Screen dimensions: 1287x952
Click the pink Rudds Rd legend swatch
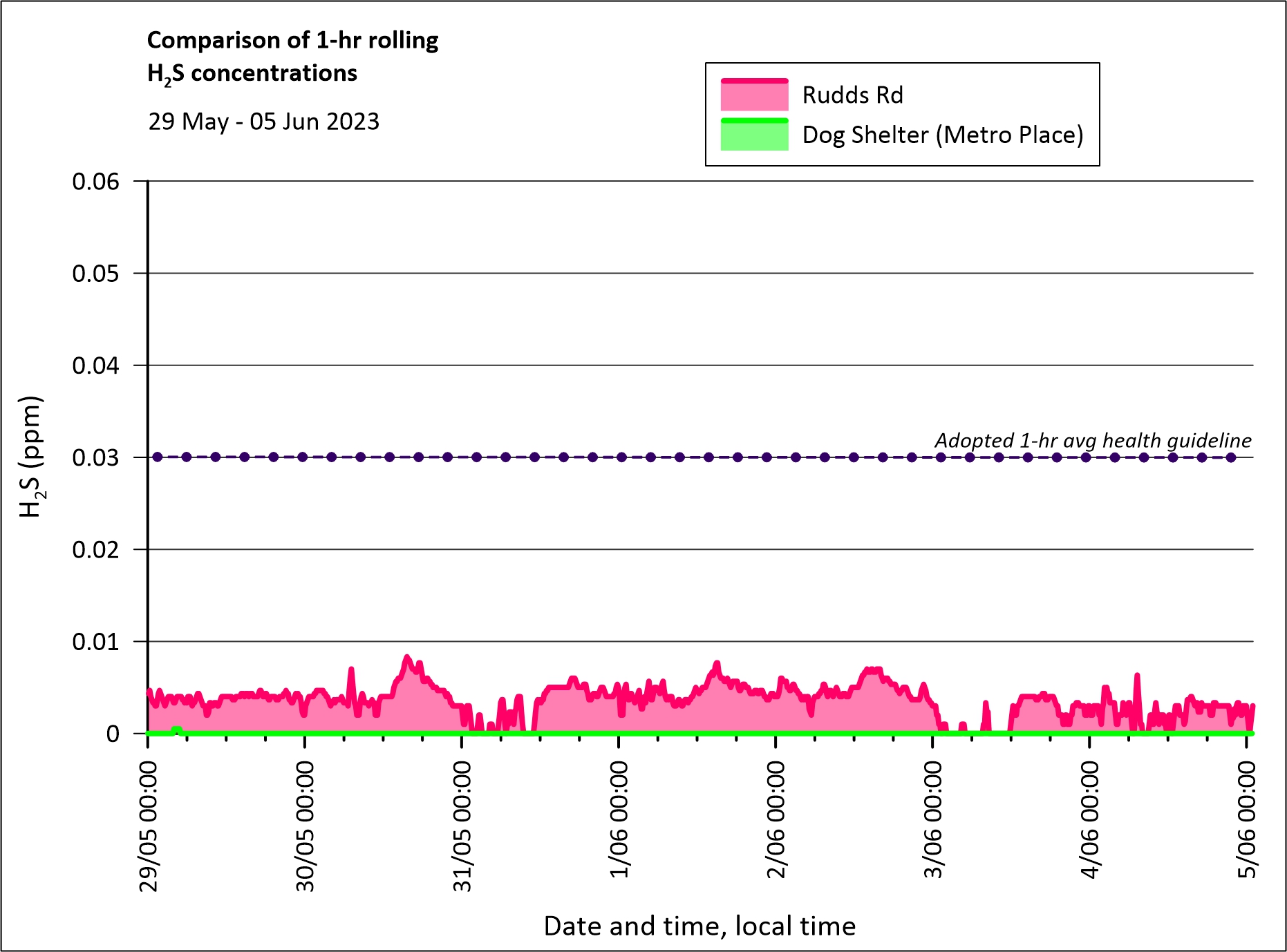coord(754,95)
